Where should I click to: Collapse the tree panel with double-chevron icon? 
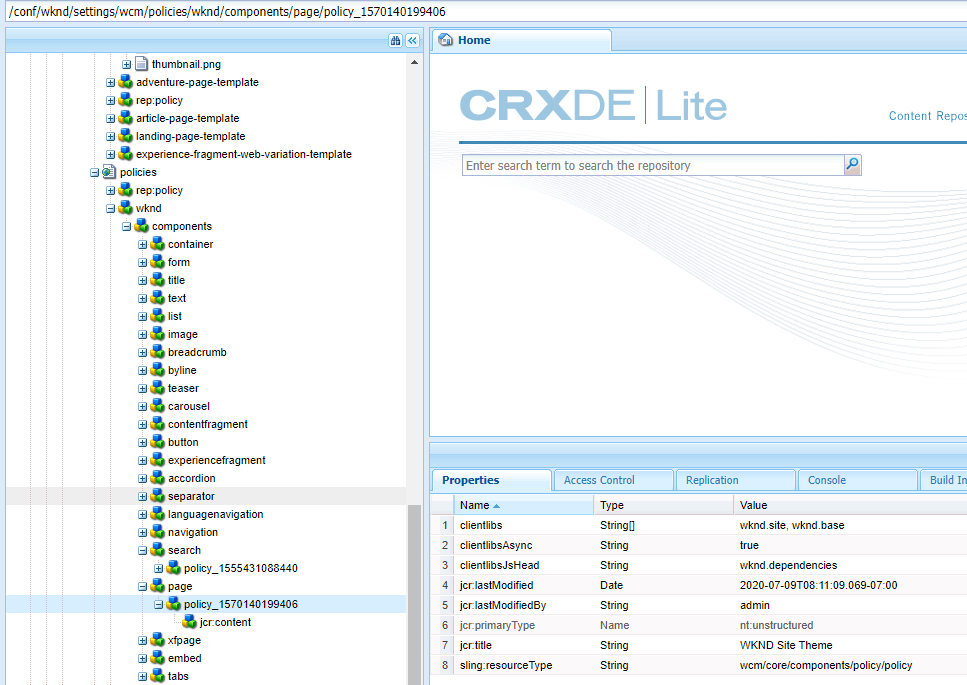click(x=413, y=41)
